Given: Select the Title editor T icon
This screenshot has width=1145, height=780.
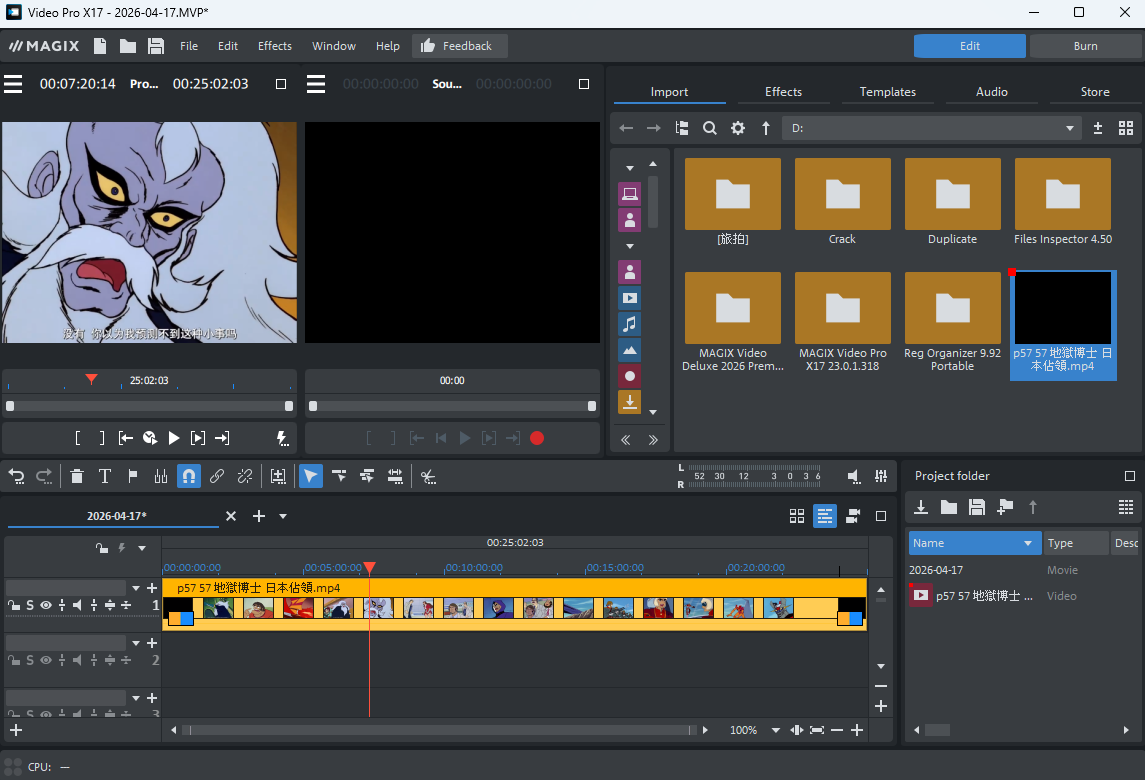Looking at the screenshot, I should tap(104, 477).
